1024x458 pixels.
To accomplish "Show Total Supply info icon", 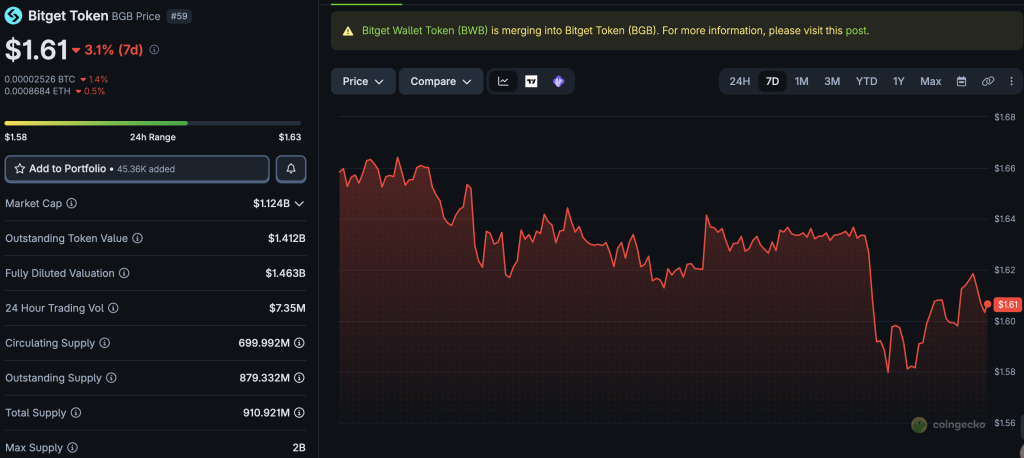I will coord(76,413).
